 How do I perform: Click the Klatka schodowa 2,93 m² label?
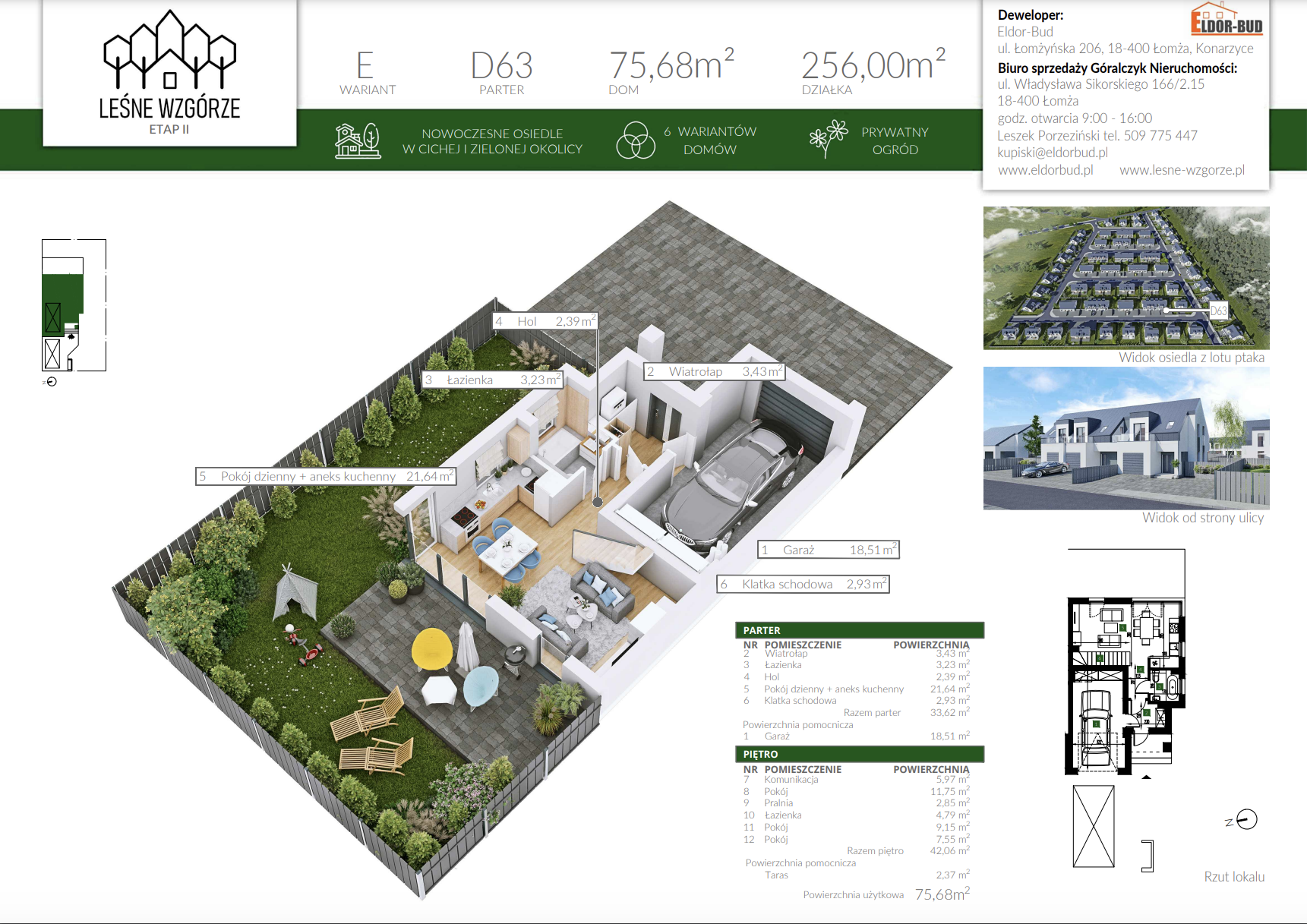pos(803,584)
